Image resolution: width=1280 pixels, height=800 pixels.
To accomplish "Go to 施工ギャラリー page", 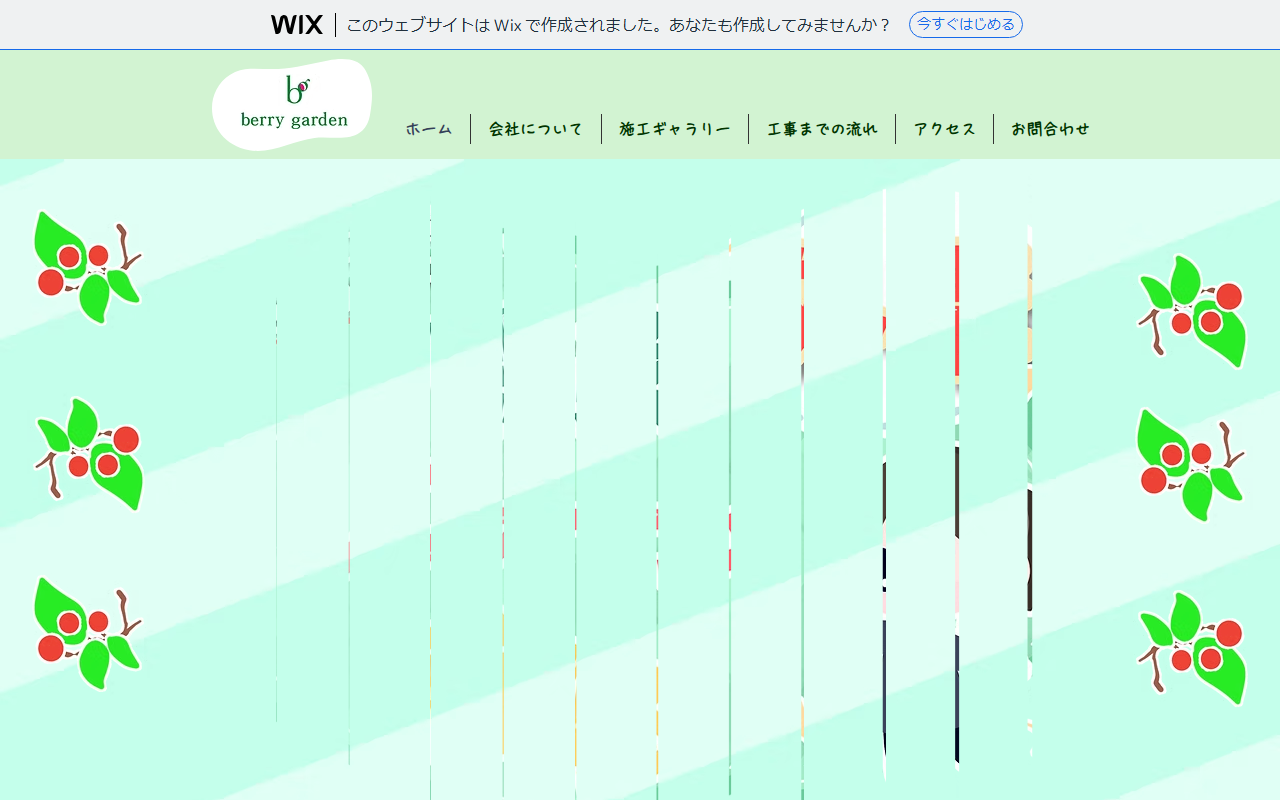I will click(x=675, y=129).
